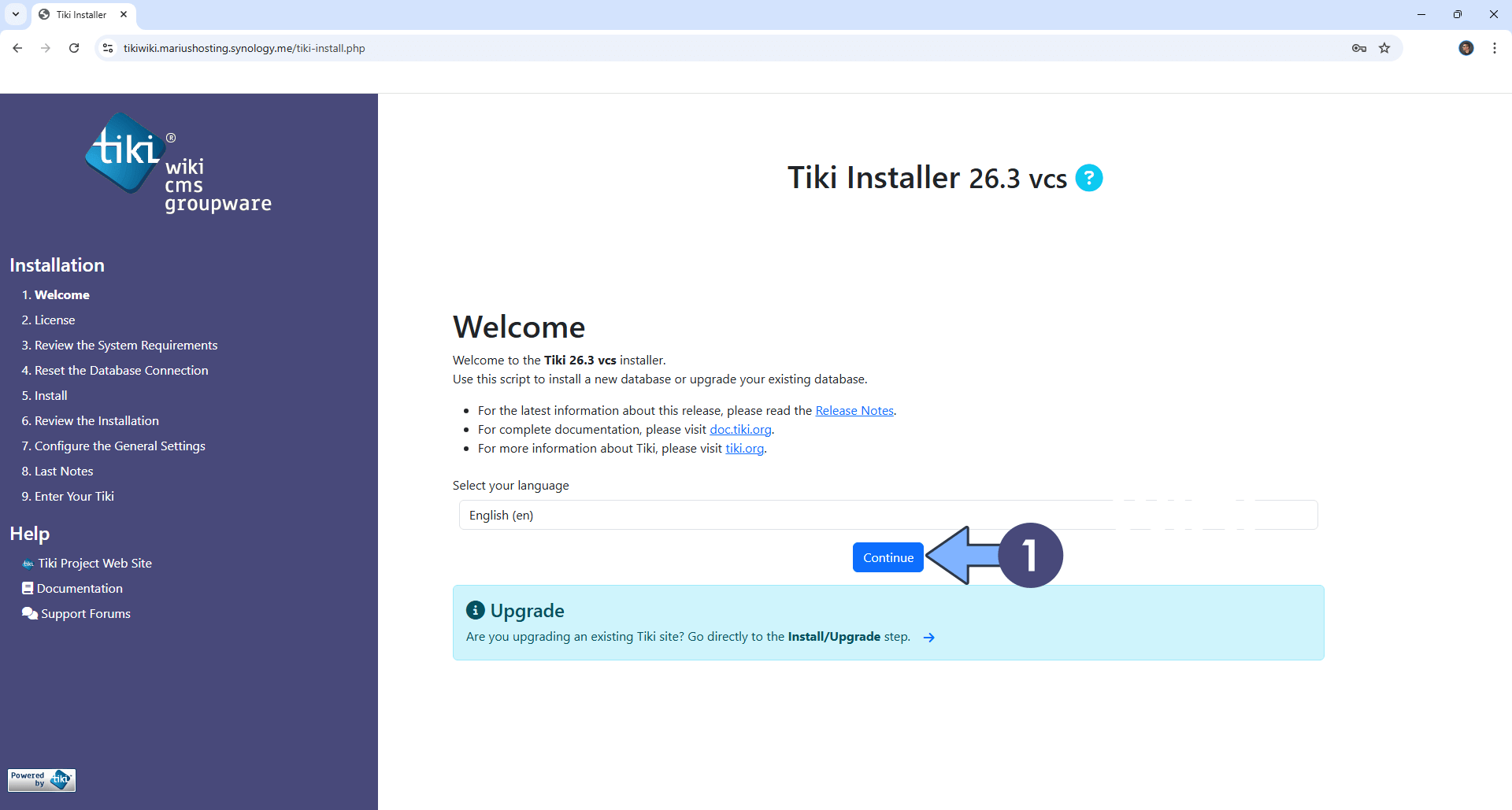
Task: Click the Documentation book icon under Help
Action: click(28, 588)
